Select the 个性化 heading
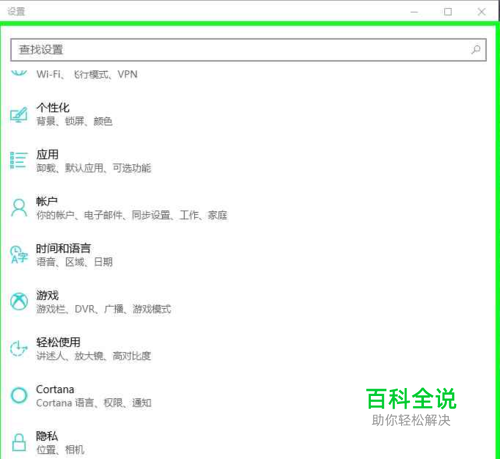500x459 pixels. pyautogui.click(x=53, y=108)
